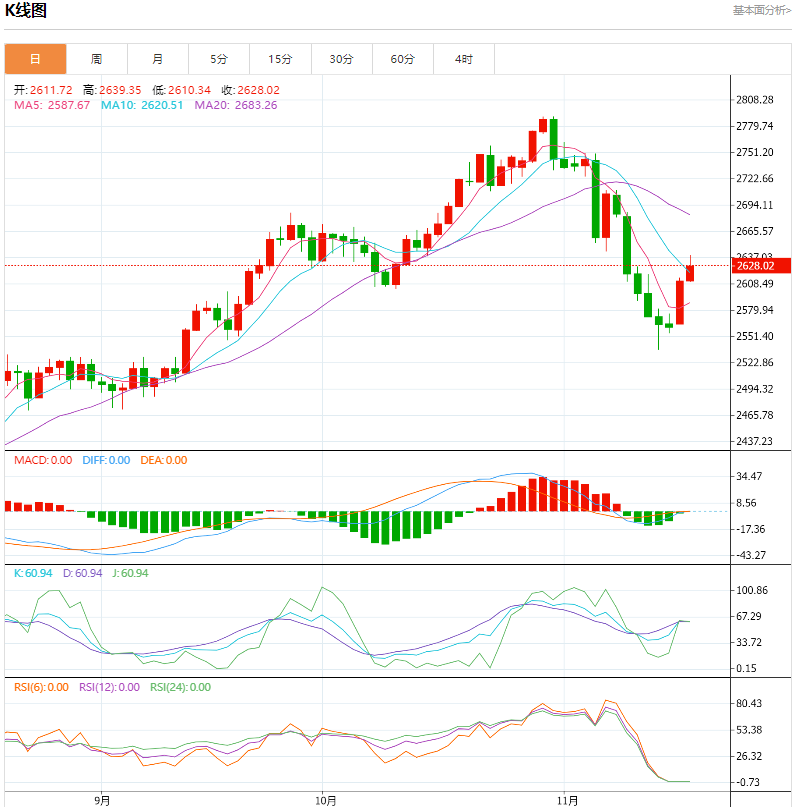The image size is (792, 807).
Task: Open the 基本面分析 link
Action: [x=759, y=11]
